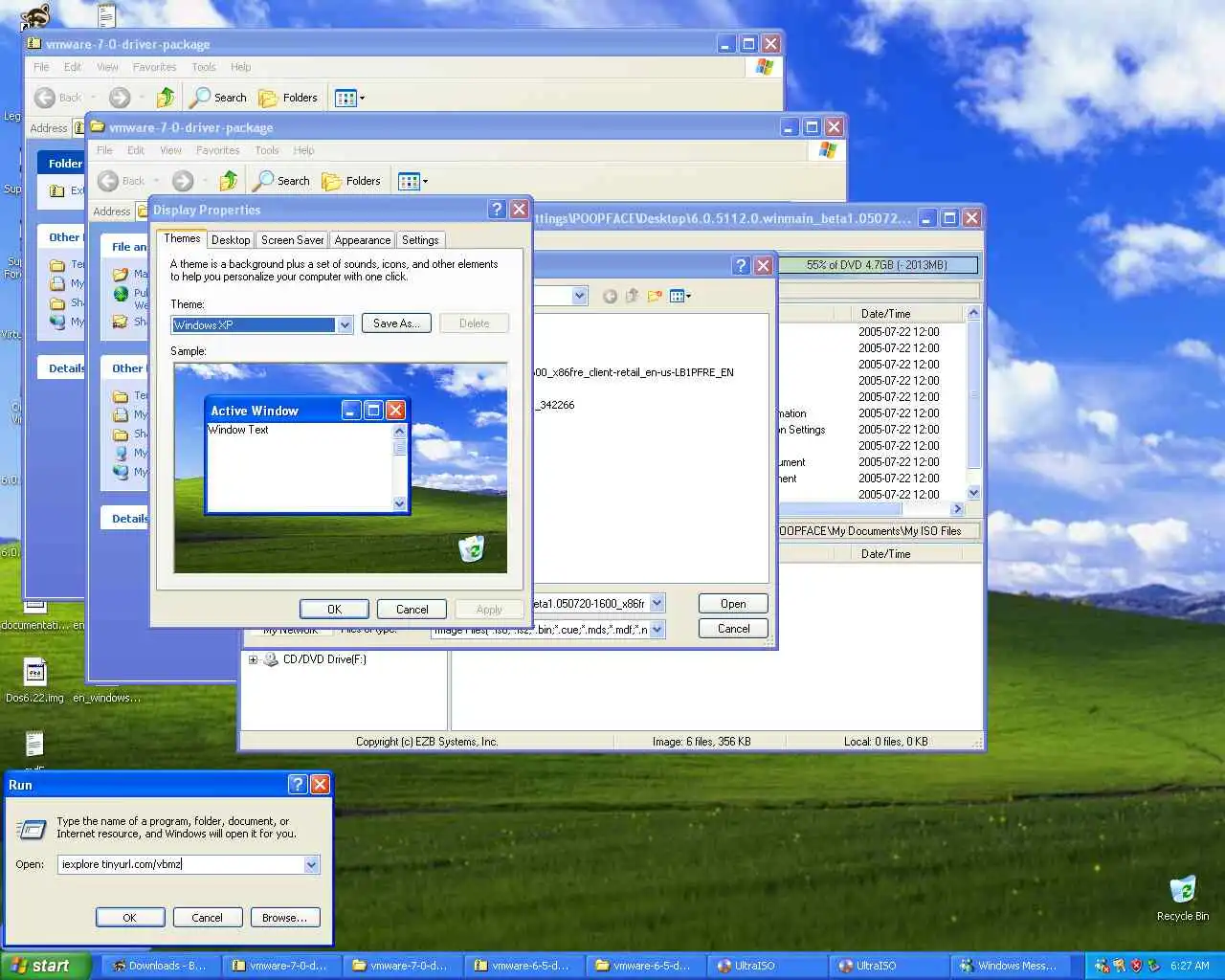Click help question mark in Run dialog titlebar

point(298,785)
